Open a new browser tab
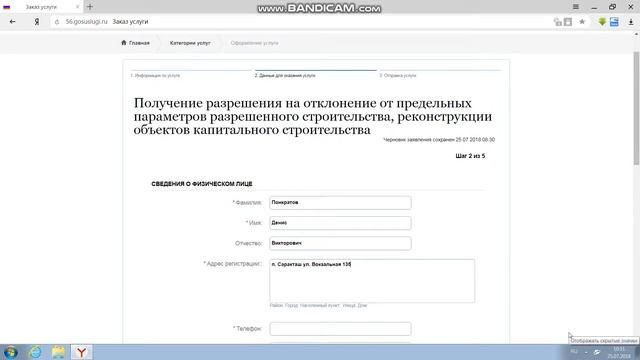 point(90,7)
